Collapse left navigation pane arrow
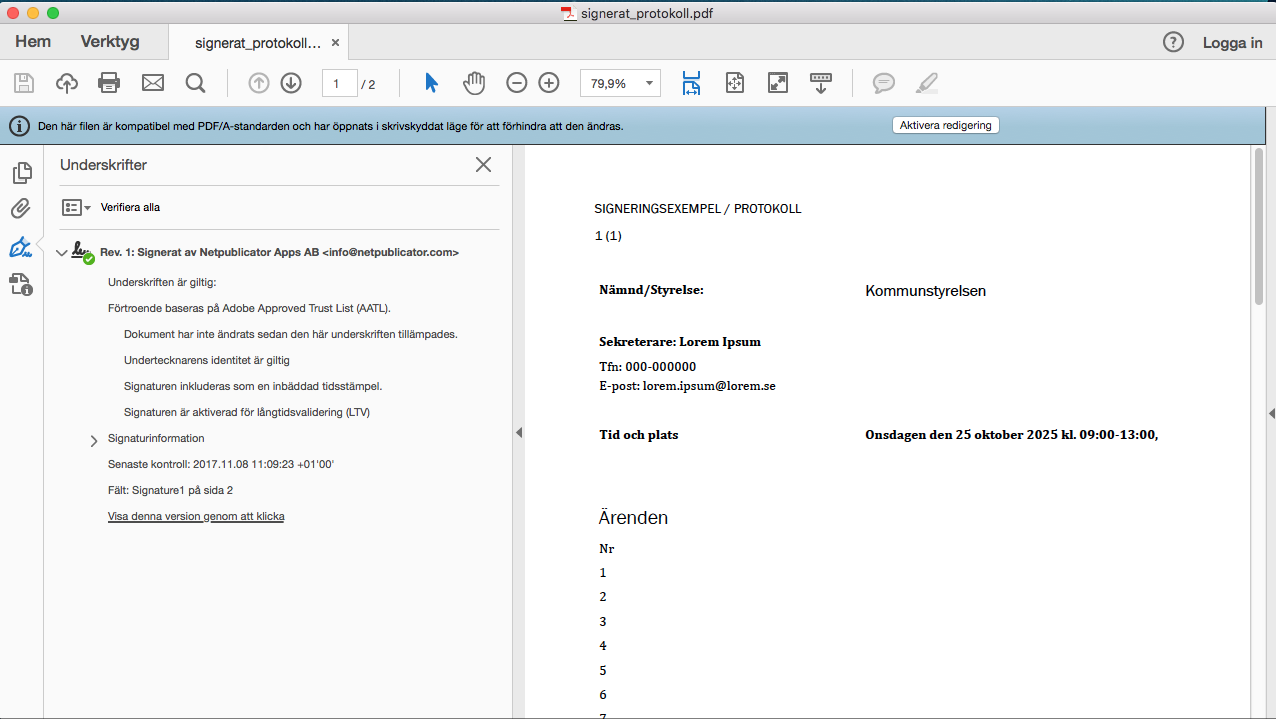The height and width of the screenshot is (719, 1276). pyautogui.click(x=519, y=432)
